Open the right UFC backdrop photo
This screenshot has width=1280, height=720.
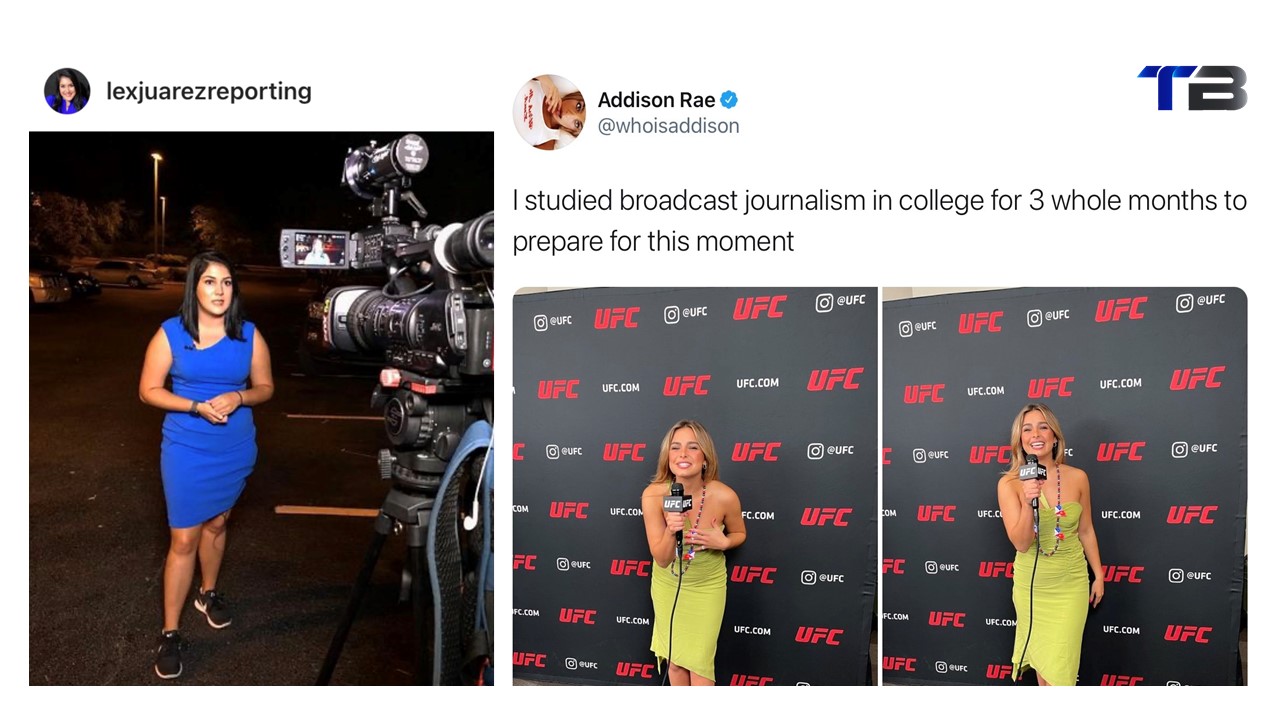pos(1065,486)
